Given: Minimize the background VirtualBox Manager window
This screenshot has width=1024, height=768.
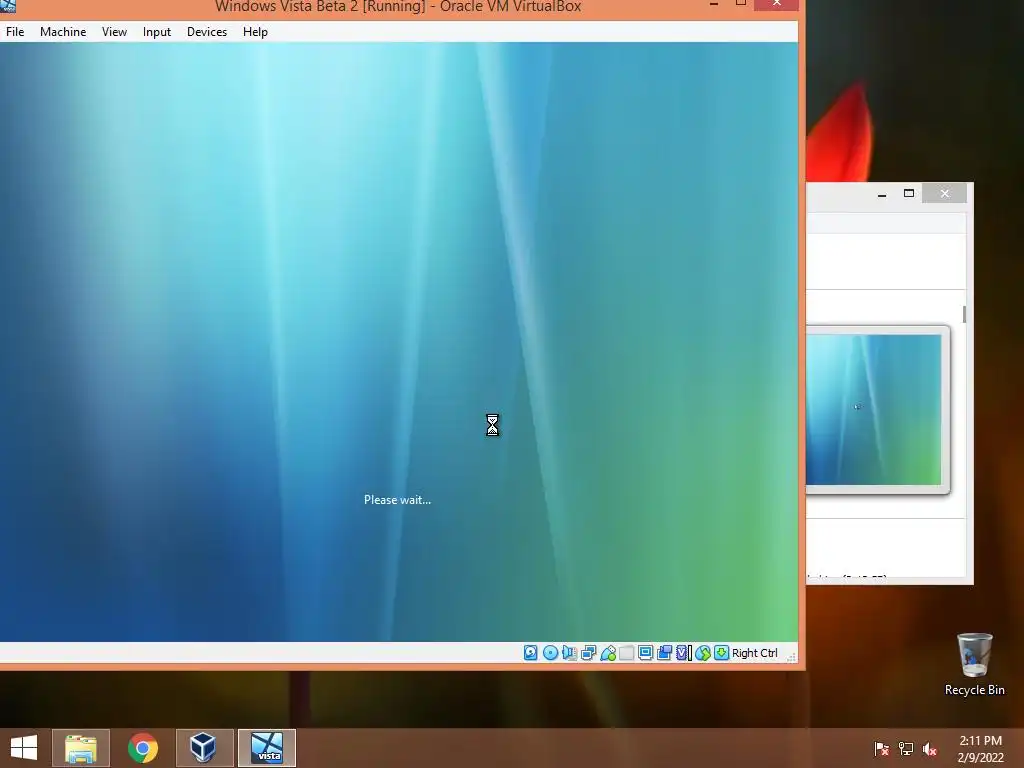Looking at the screenshot, I should [882, 194].
